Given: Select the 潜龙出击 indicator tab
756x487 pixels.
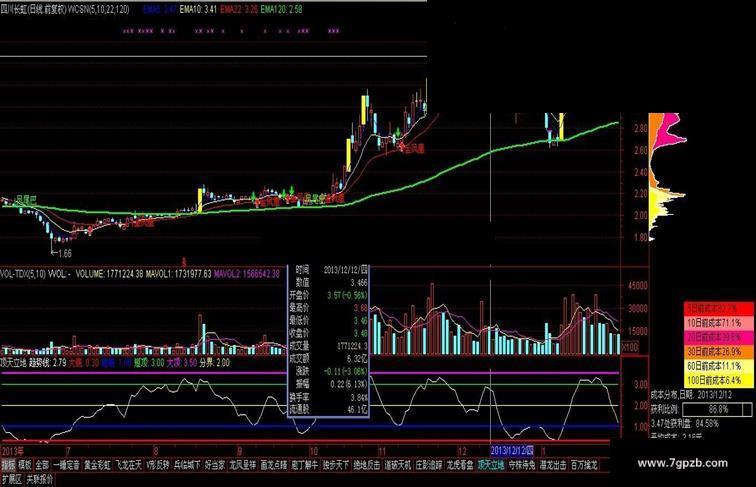Looking at the screenshot, I should pyautogui.click(x=553, y=465).
